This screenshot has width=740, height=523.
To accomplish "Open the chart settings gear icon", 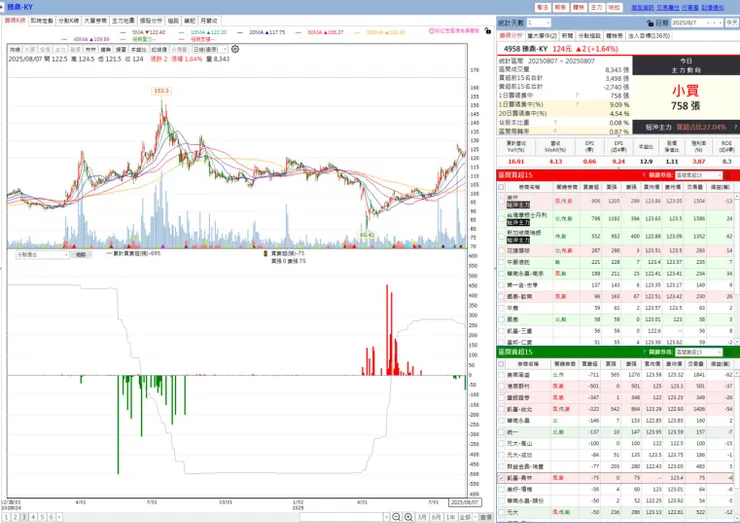I will point(235,49).
